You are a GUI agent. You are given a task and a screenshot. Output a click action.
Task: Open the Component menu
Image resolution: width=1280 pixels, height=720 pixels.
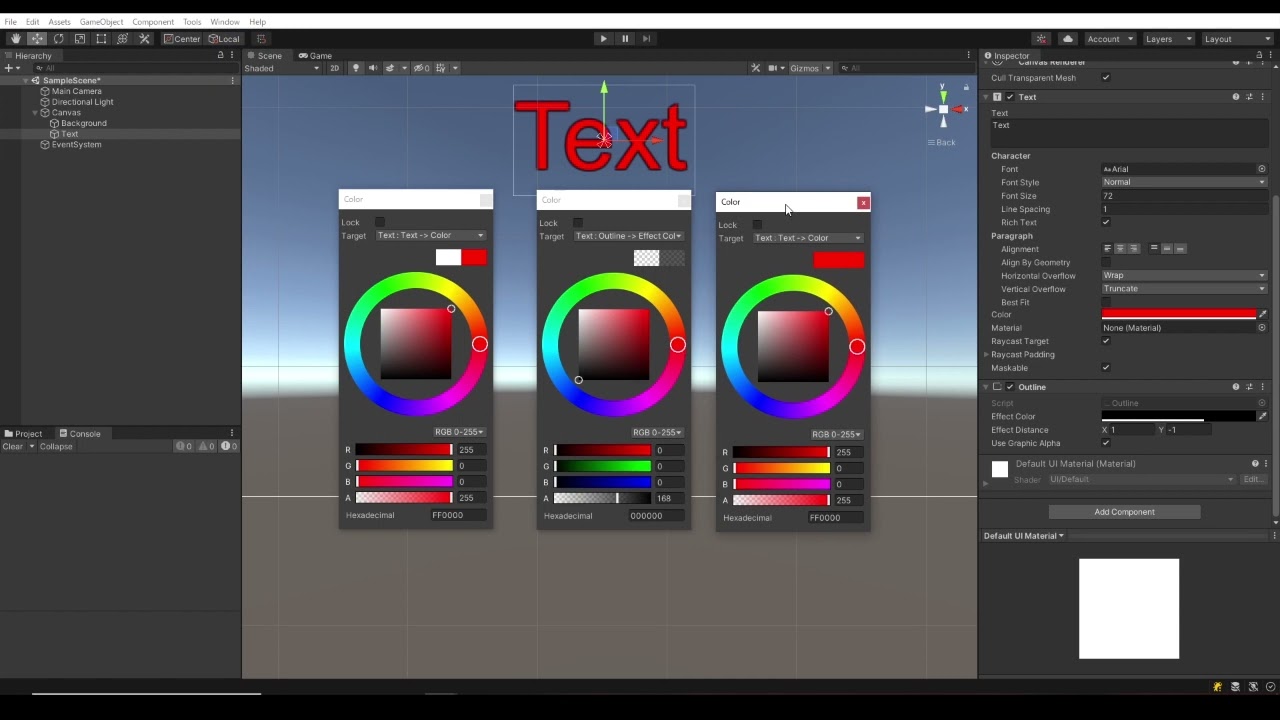tap(153, 22)
